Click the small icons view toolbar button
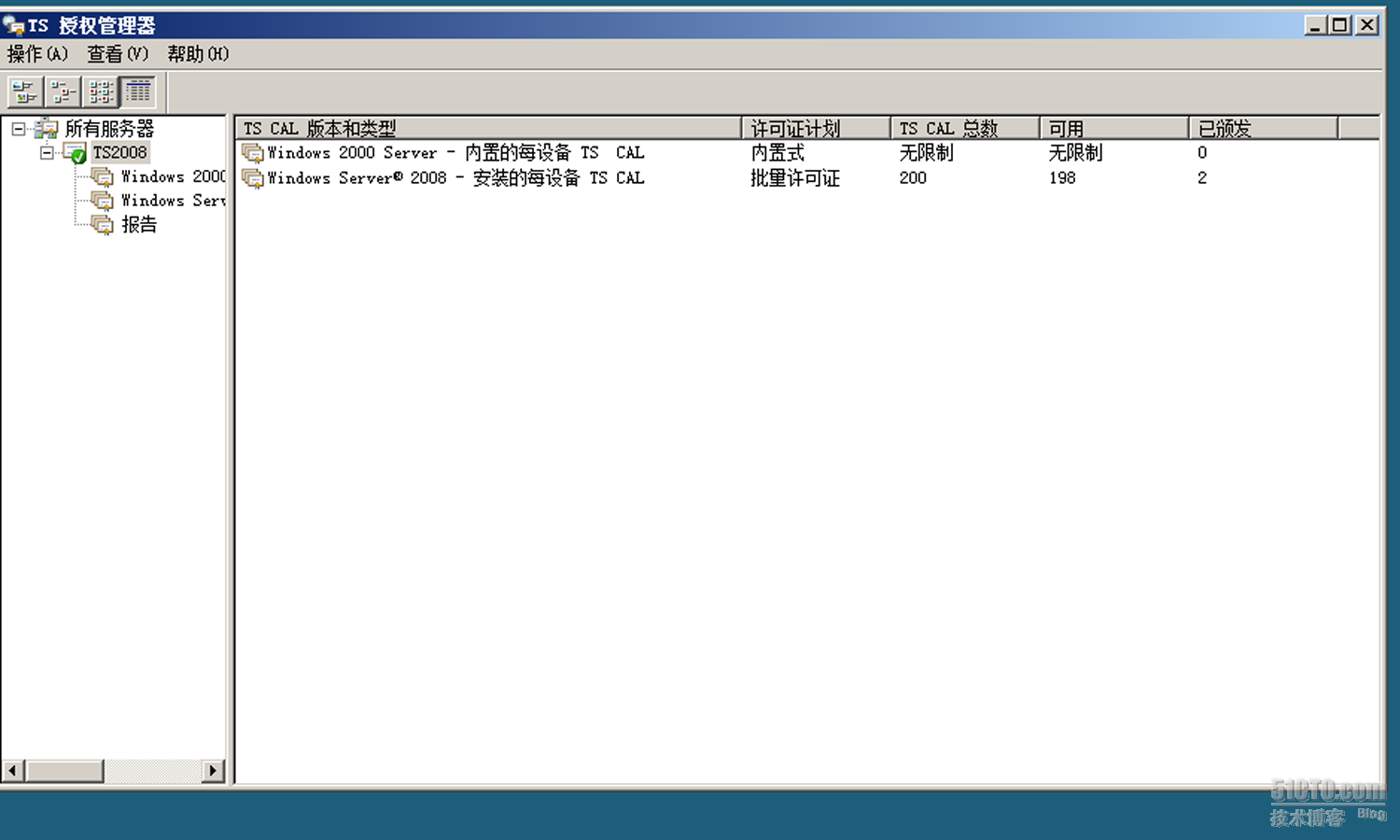This screenshot has width=1400, height=840. click(x=63, y=91)
